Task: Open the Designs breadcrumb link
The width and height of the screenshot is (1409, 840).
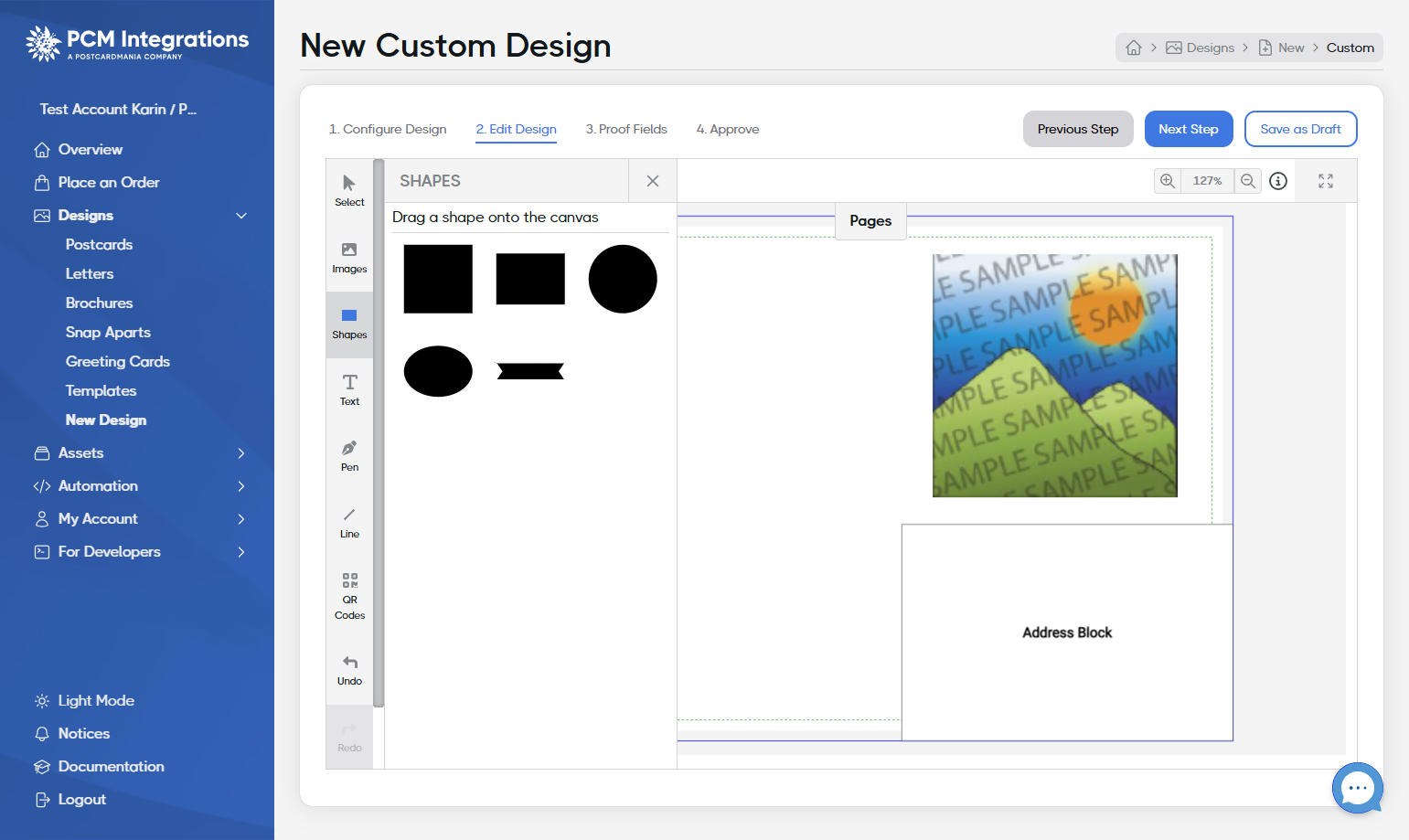Action: [x=1200, y=48]
